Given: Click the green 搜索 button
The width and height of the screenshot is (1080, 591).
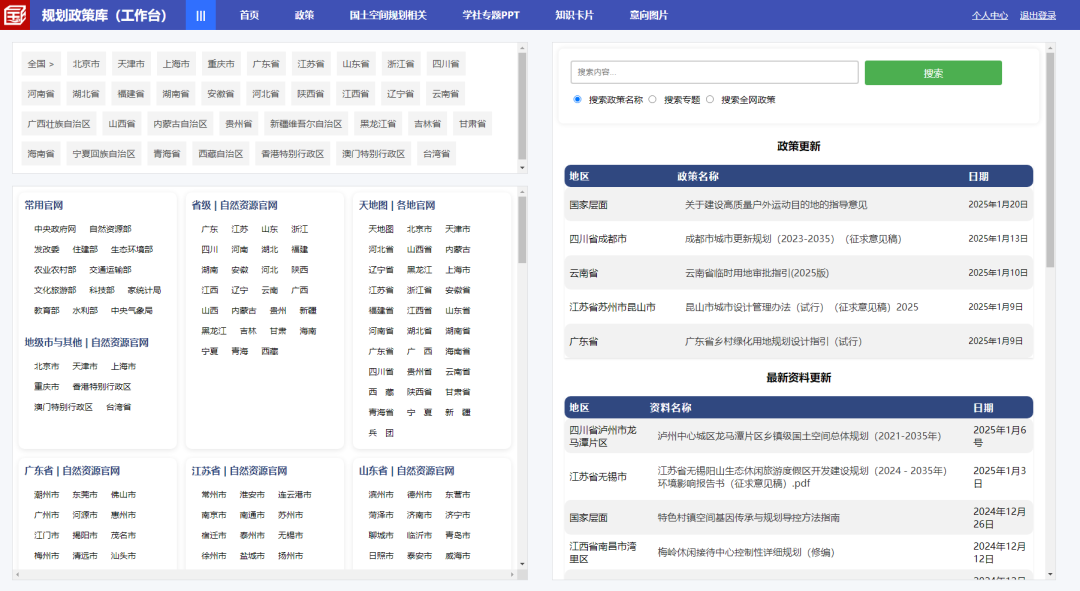Looking at the screenshot, I should pos(933,73).
